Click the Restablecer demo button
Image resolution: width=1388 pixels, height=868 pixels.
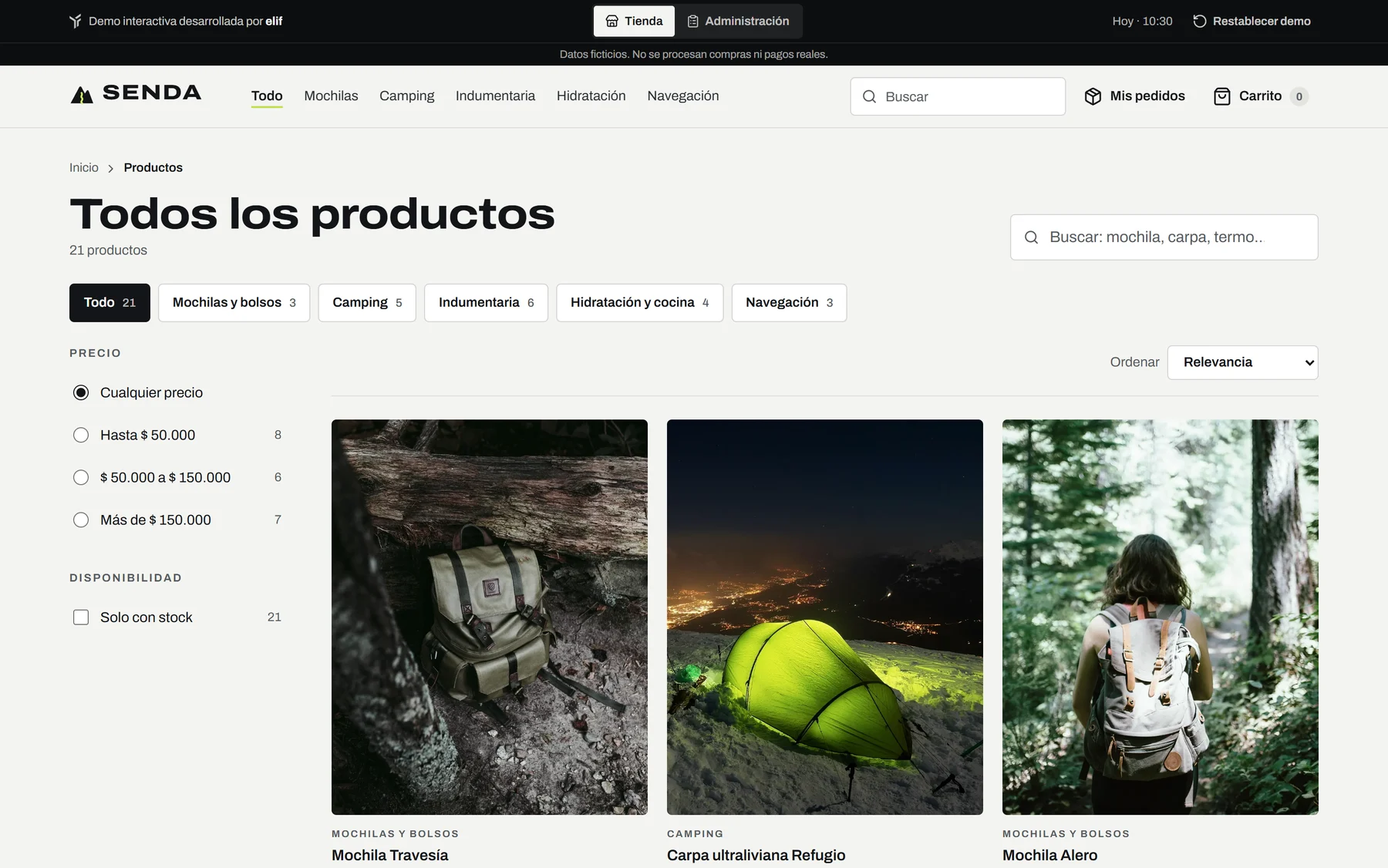point(1252,21)
